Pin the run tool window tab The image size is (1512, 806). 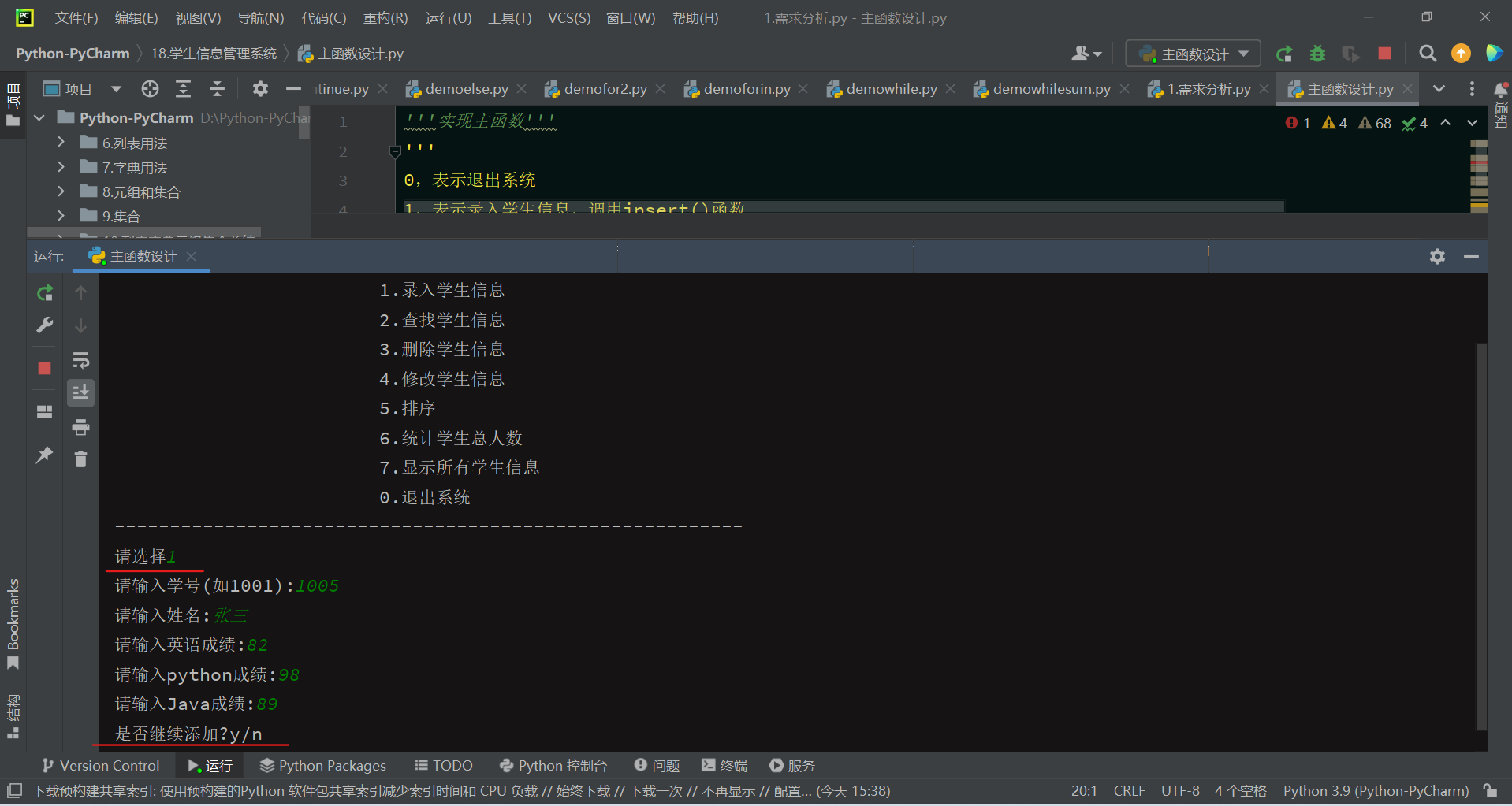point(44,455)
